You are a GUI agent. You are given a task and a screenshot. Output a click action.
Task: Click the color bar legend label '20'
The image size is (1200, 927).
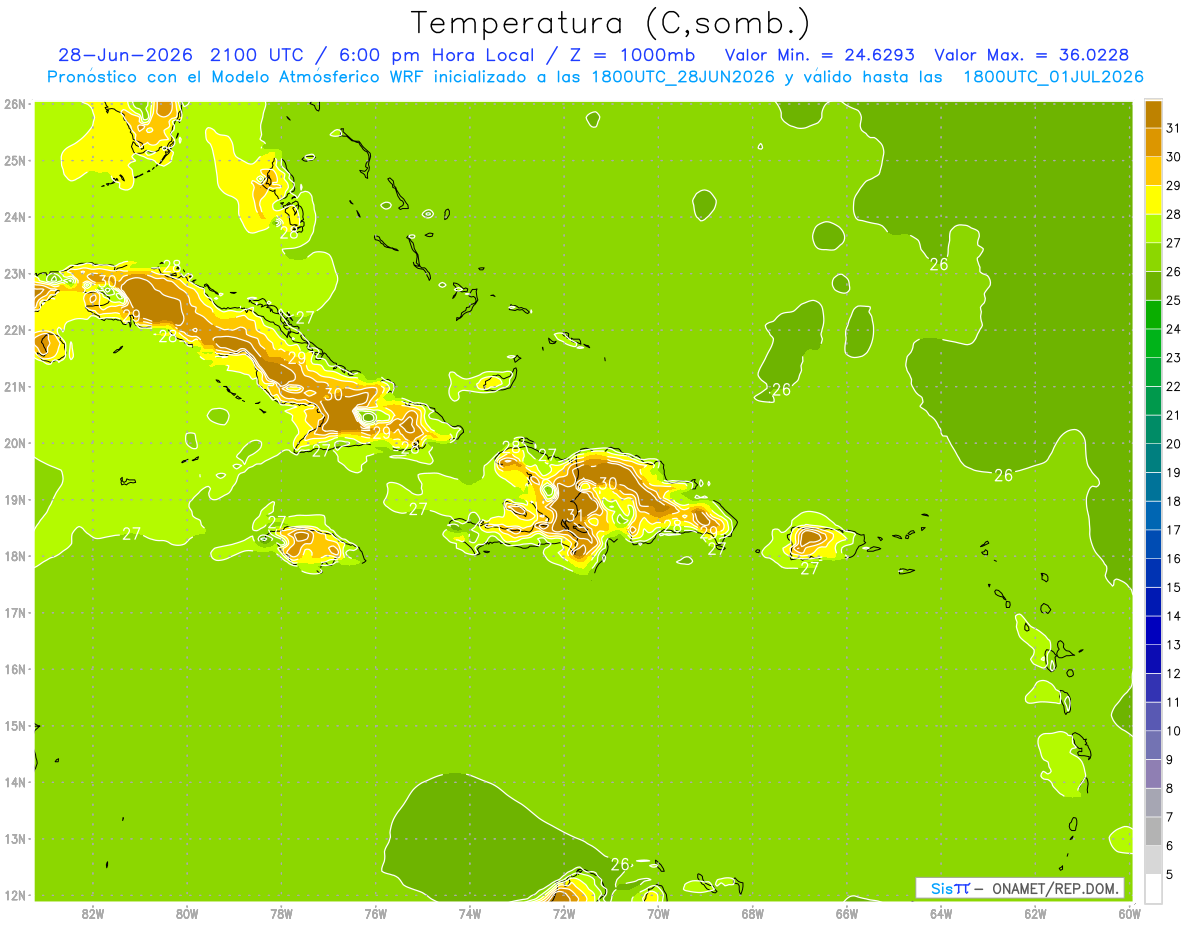(1174, 444)
